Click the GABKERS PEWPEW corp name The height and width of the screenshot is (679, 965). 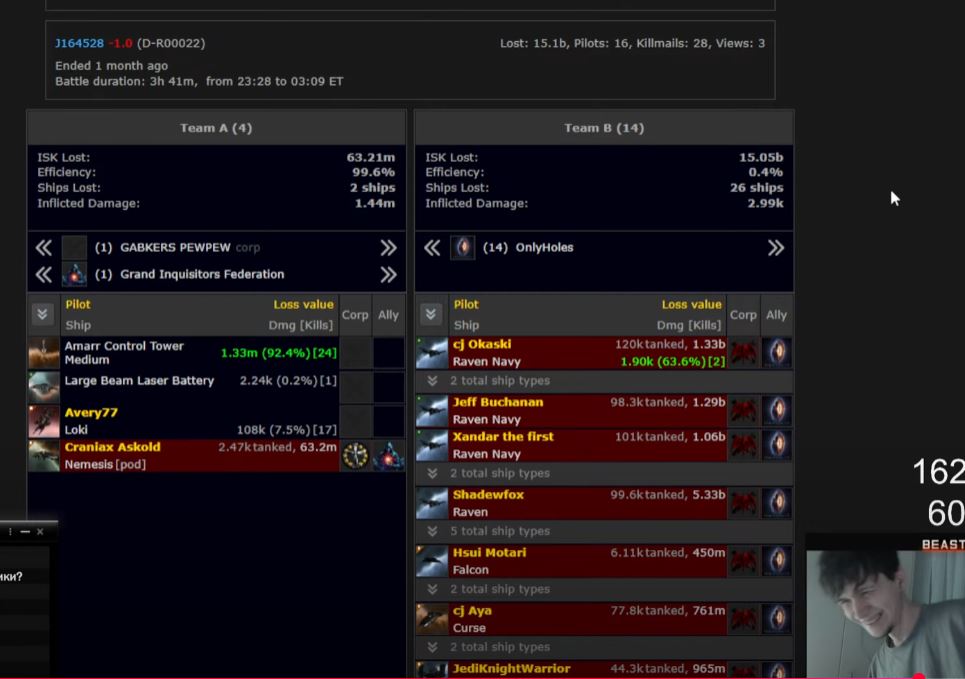click(175, 247)
